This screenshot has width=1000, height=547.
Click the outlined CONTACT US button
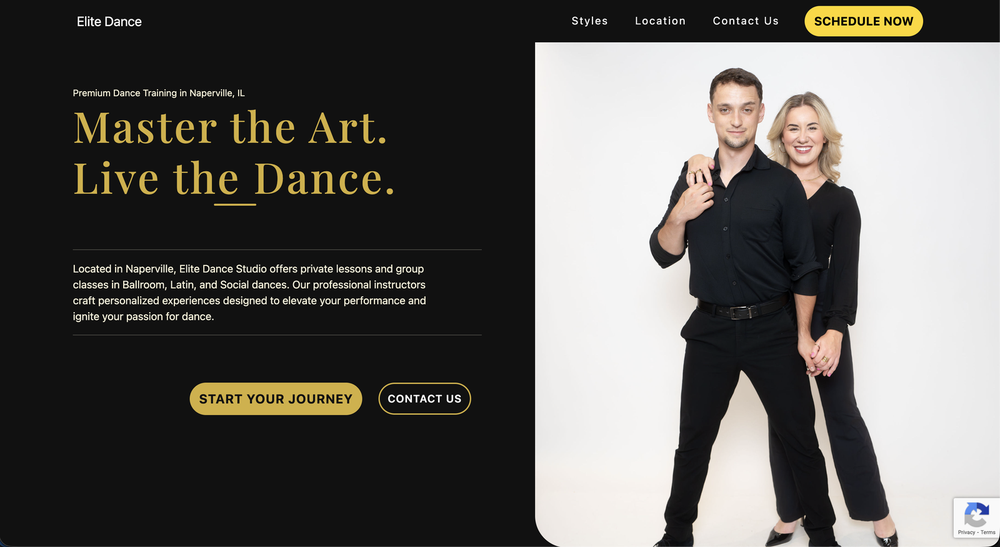(x=425, y=399)
